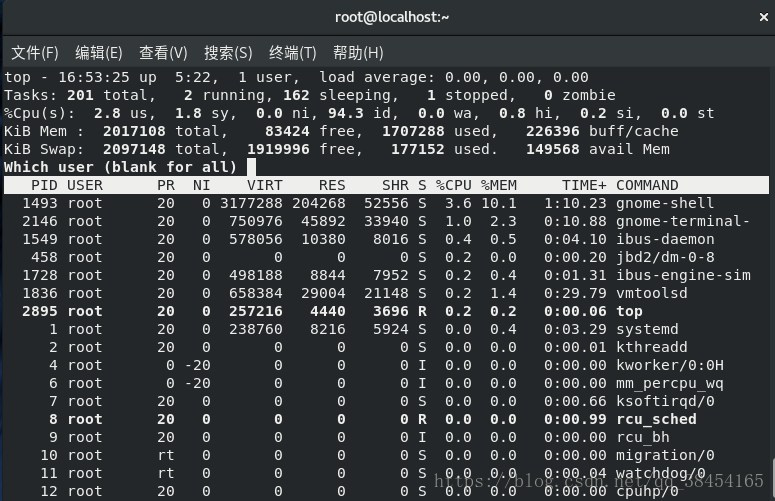Click the root@localhost:~ window title
Screen dimensions: 775x501
click(x=392, y=17)
